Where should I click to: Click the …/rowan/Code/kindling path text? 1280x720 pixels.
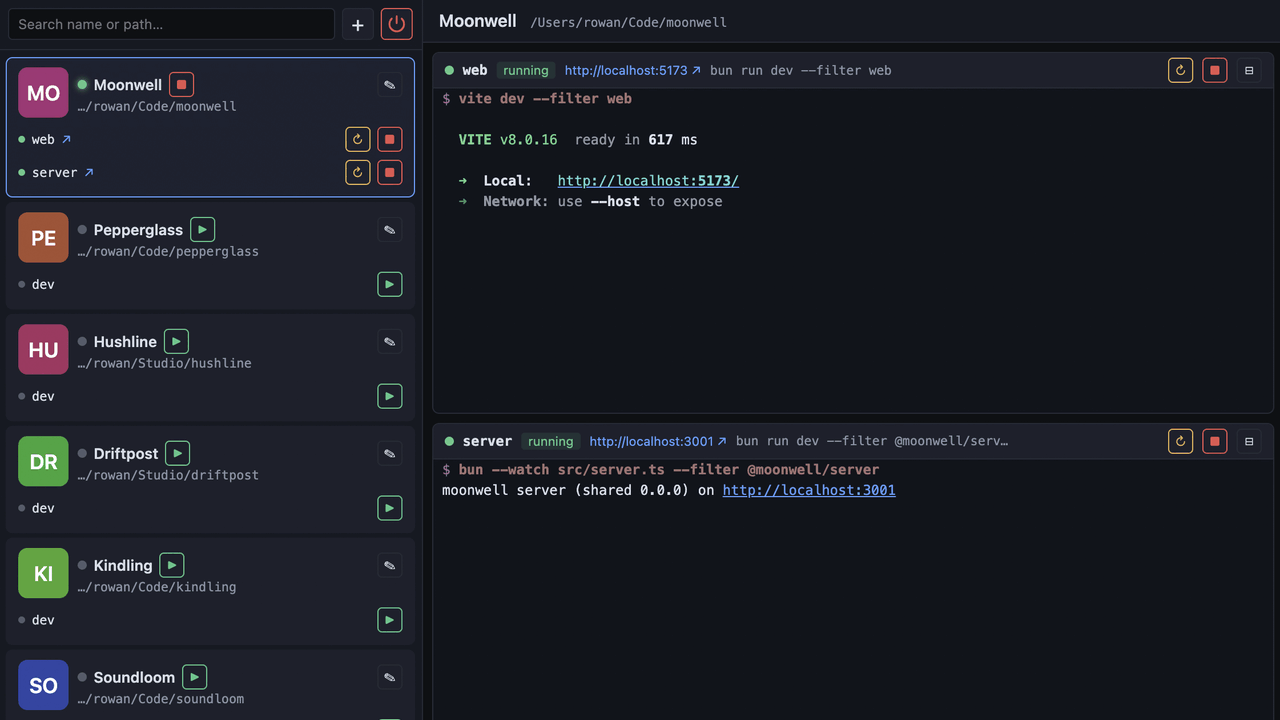[x=157, y=587]
